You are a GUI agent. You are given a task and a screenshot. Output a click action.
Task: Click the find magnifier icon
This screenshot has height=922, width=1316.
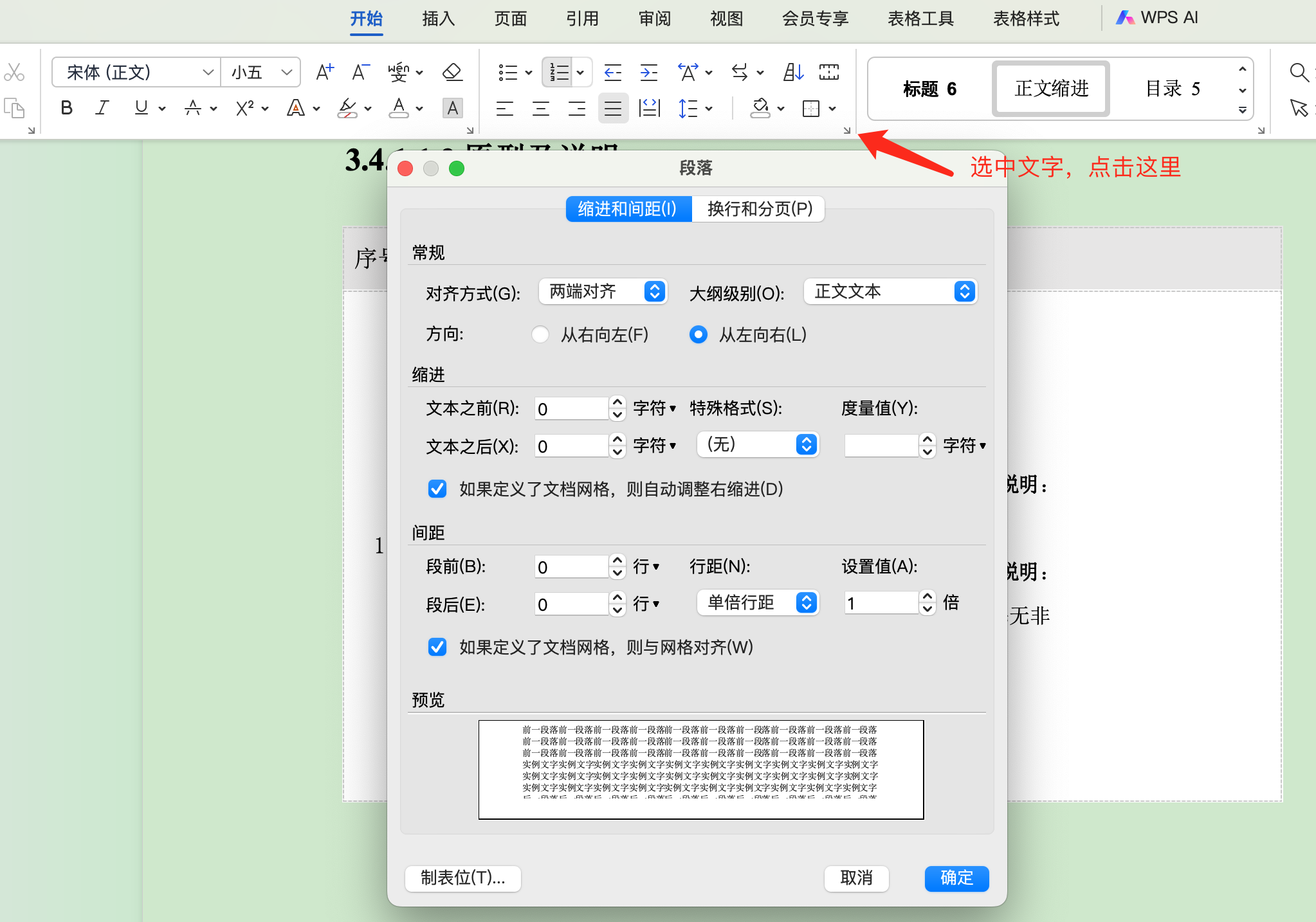(1299, 72)
